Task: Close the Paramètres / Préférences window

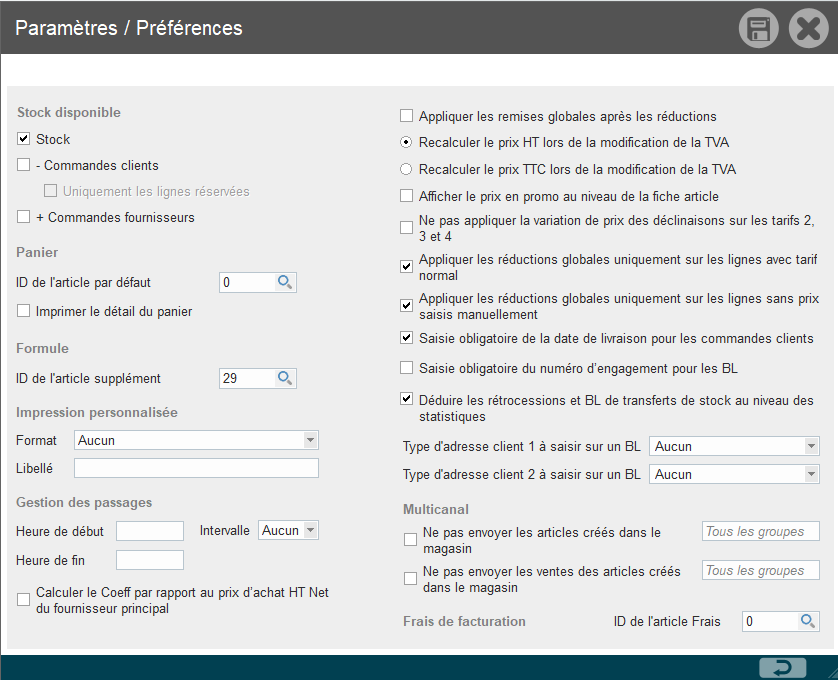Action: tap(809, 28)
